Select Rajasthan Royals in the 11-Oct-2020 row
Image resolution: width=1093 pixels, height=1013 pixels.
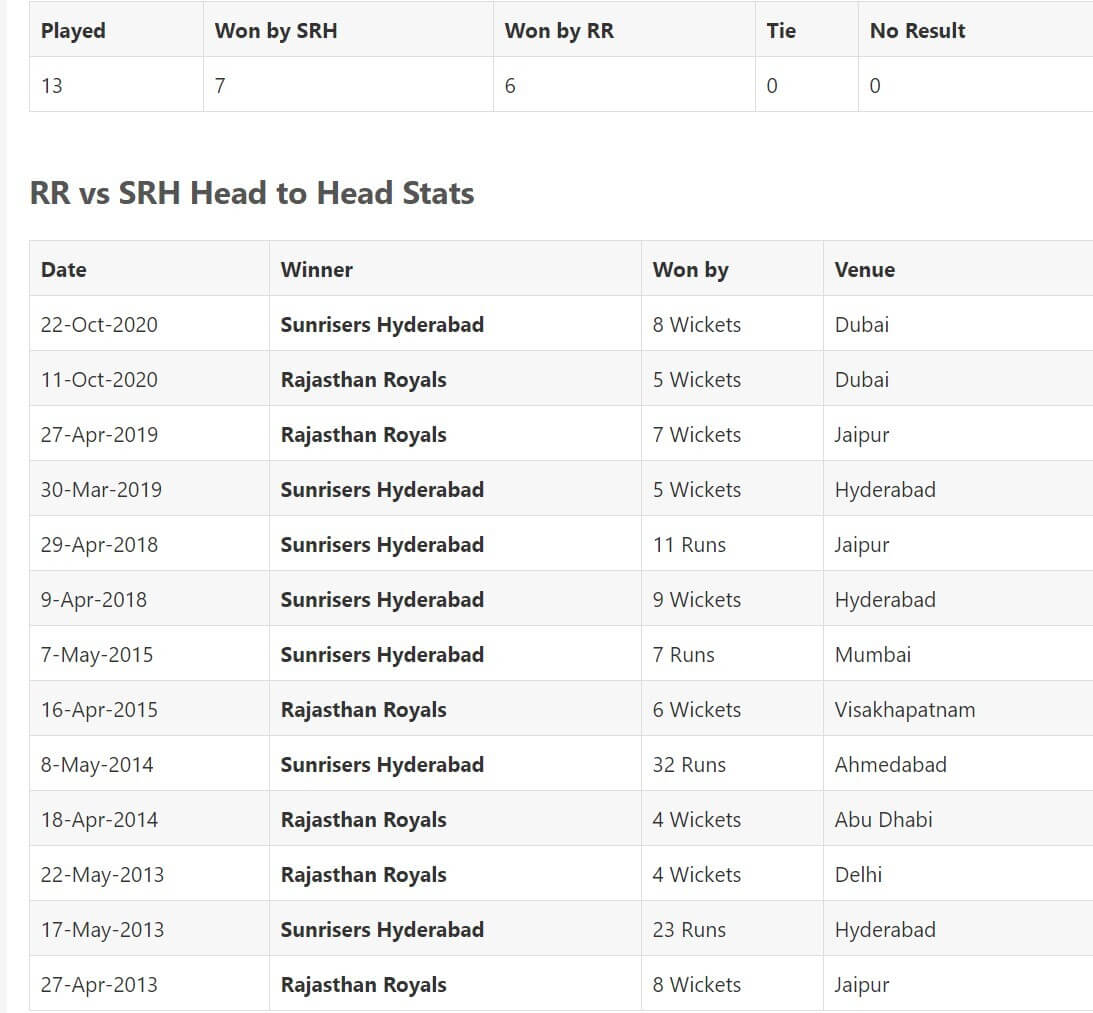(x=363, y=380)
